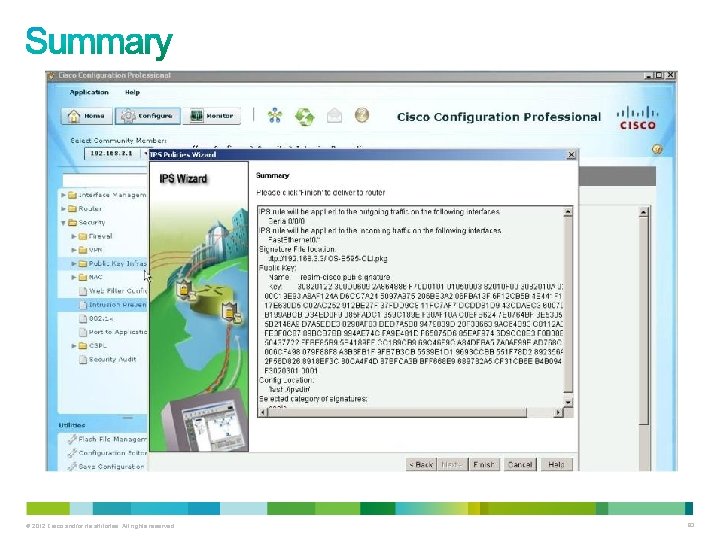Expand the C3PL folder arrow
The image size is (720, 540).
coord(73,346)
